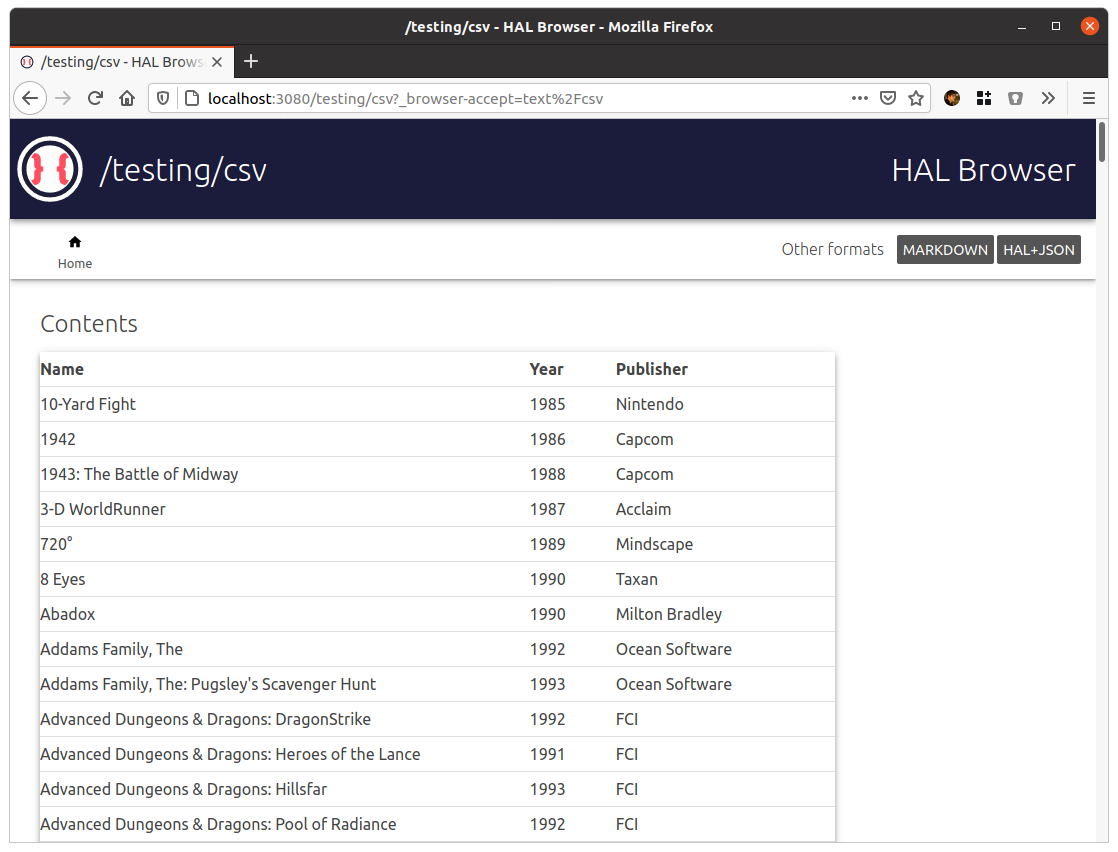The height and width of the screenshot is (852, 1118).
Task: Click the tracking protection shield icon
Action: 163,98
